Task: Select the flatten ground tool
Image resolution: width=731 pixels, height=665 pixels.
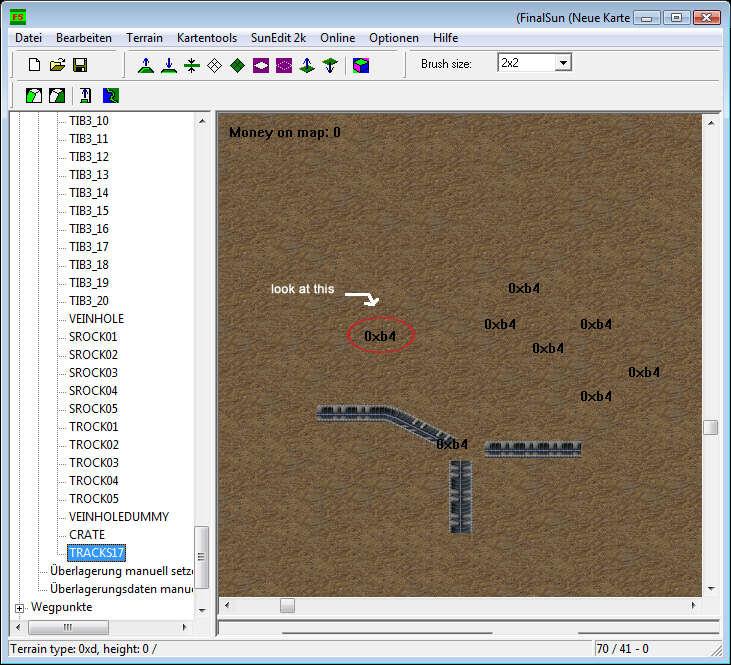Action: [192, 65]
